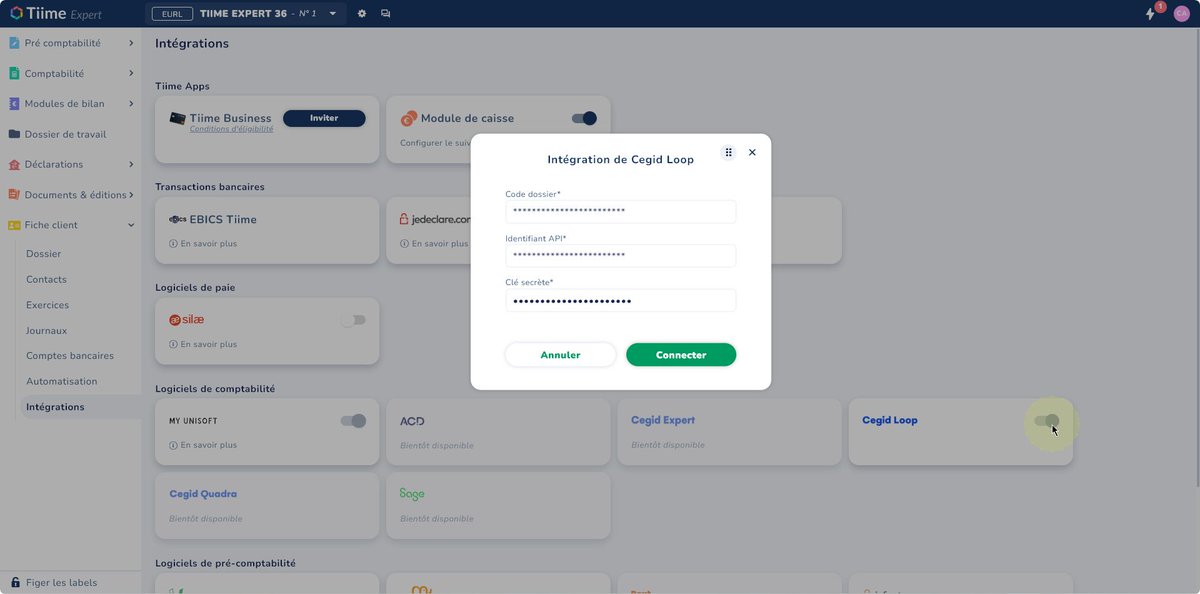Focus the Clé secrète field
Viewport: 1200px width, 594px height.
[620, 301]
